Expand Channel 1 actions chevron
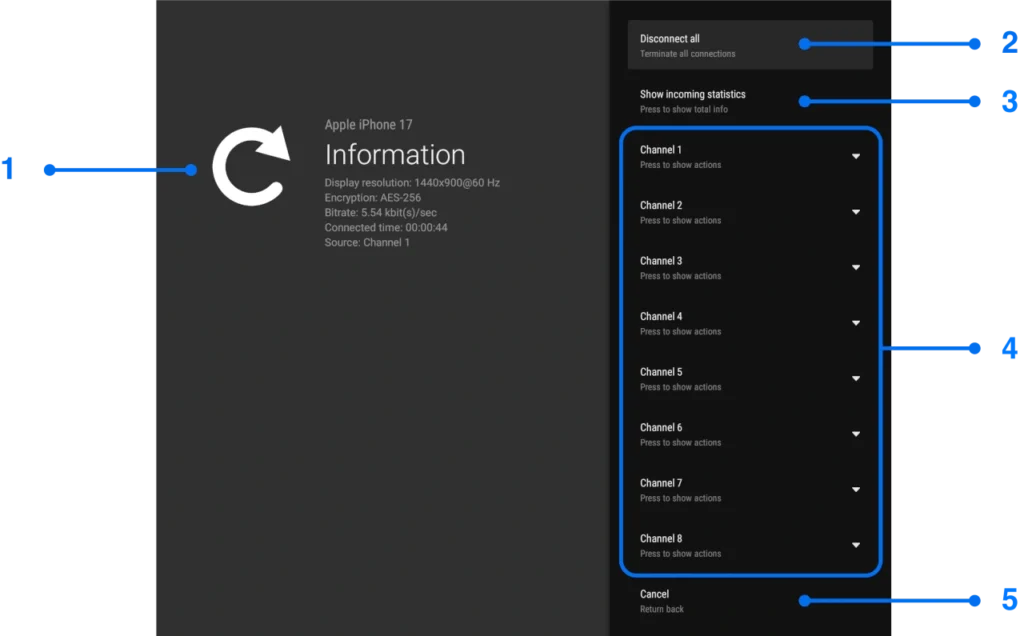Image resolution: width=1024 pixels, height=636 pixels. 856,156
